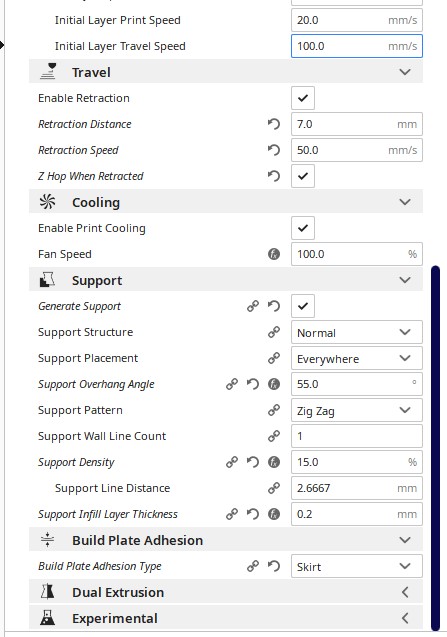Viewport: 447px width, 637px height.
Task: Click the settings panel vertical scrollbar
Action: click(x=435, y=448)
